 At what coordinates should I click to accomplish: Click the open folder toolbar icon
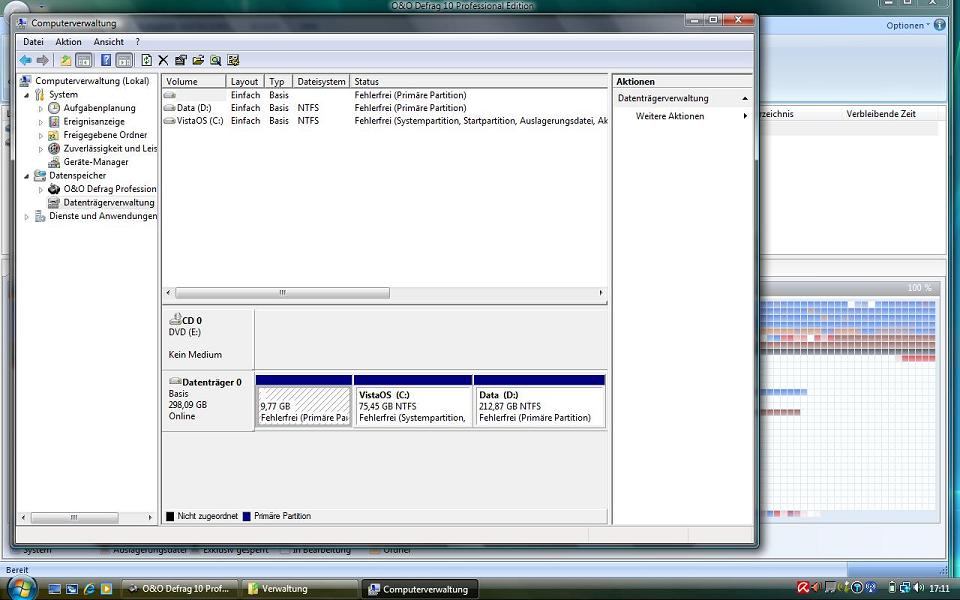point(198,60)
